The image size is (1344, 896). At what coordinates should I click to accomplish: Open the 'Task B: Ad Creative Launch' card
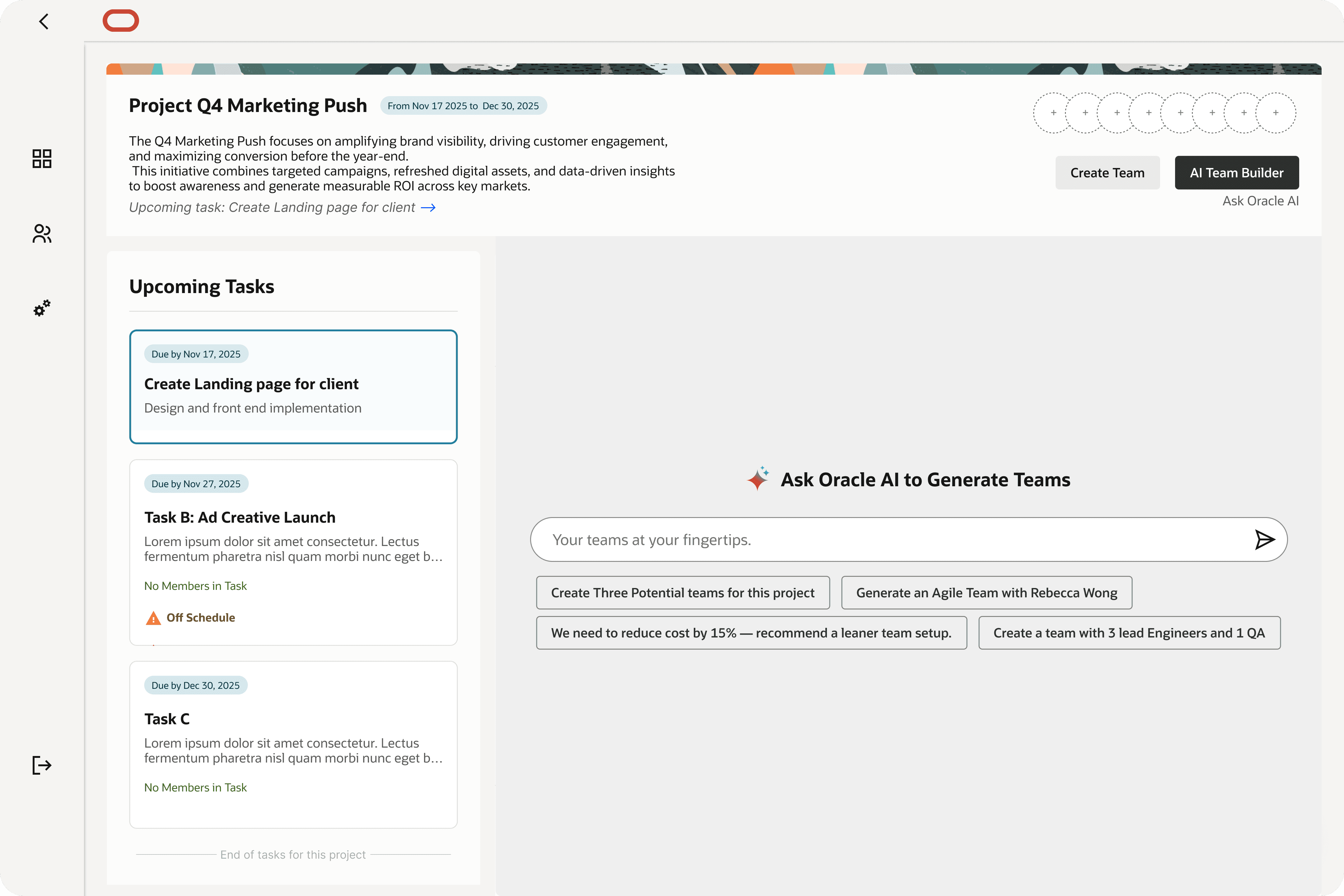point(293,552)
